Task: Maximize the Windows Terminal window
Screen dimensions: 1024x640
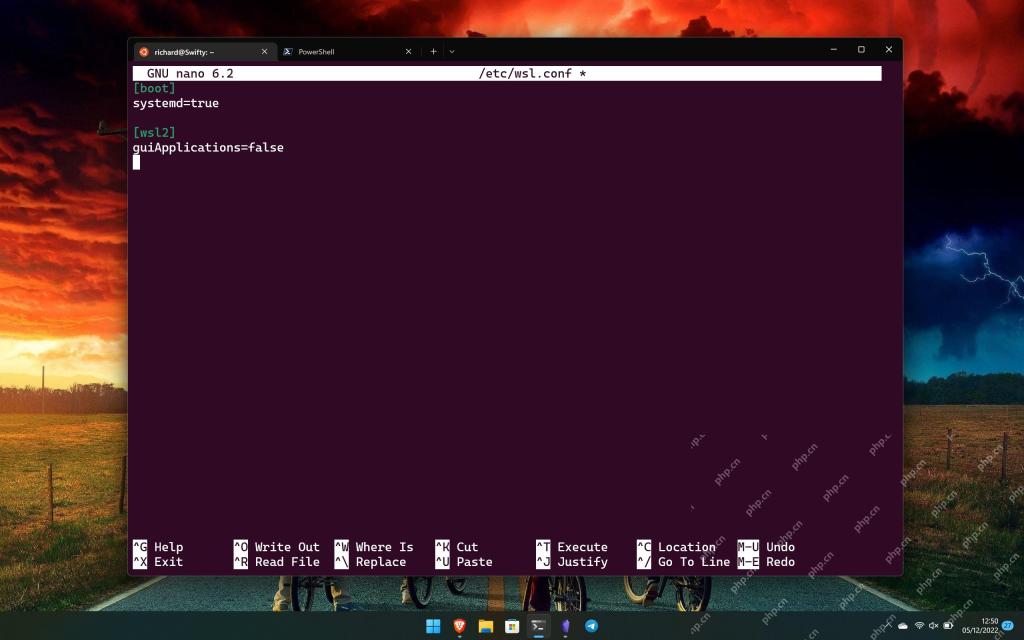Action: pos(861,50)
